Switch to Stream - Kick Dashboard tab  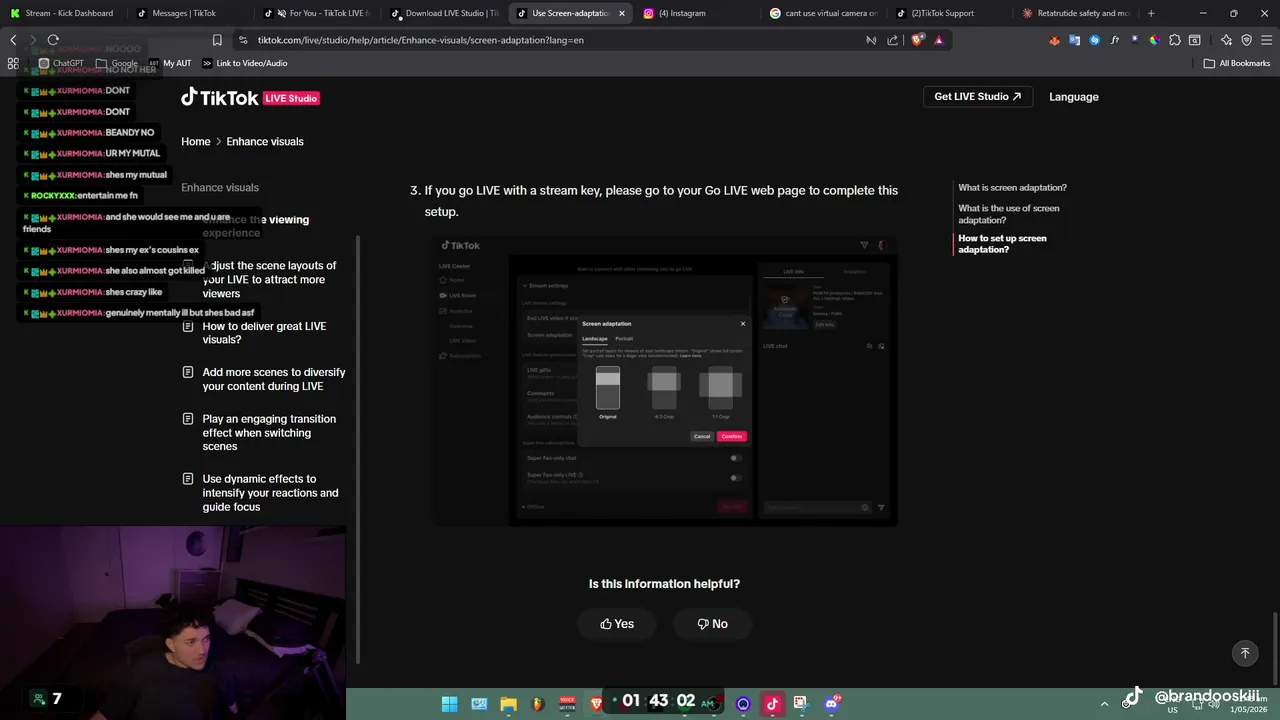tap(62, 13)
